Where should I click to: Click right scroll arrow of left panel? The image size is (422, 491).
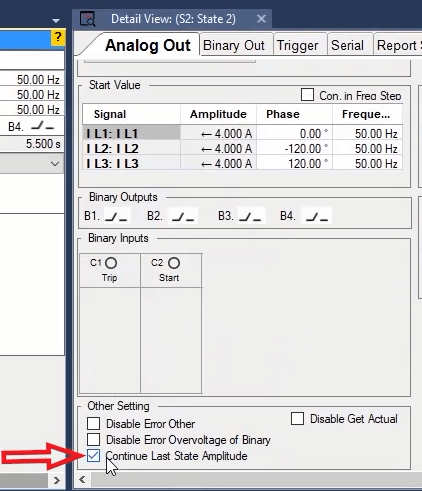coord(57,480)
